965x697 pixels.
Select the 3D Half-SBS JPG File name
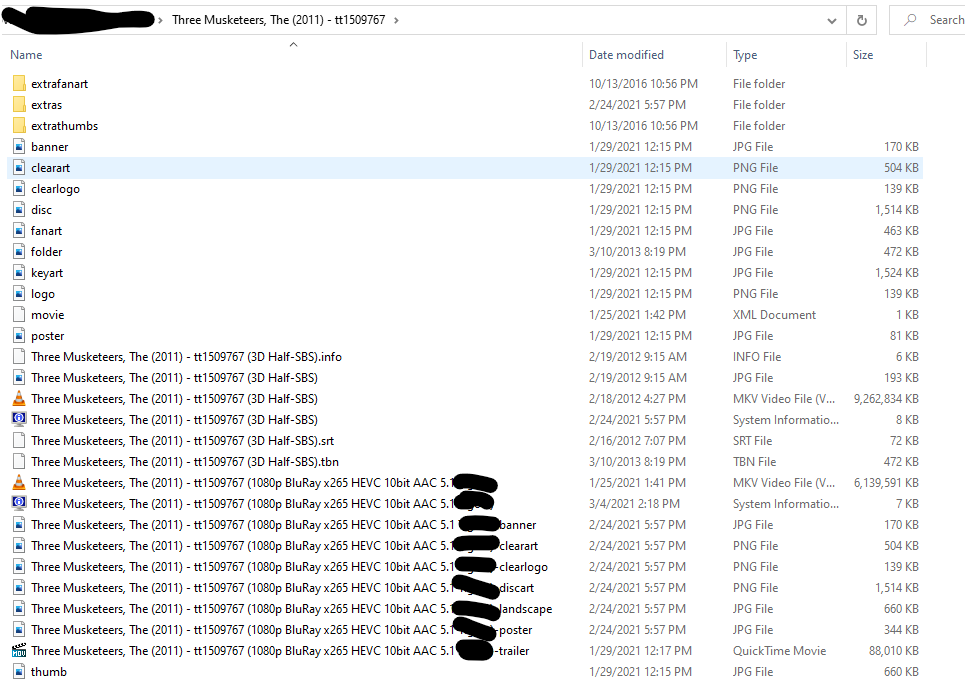174,378
